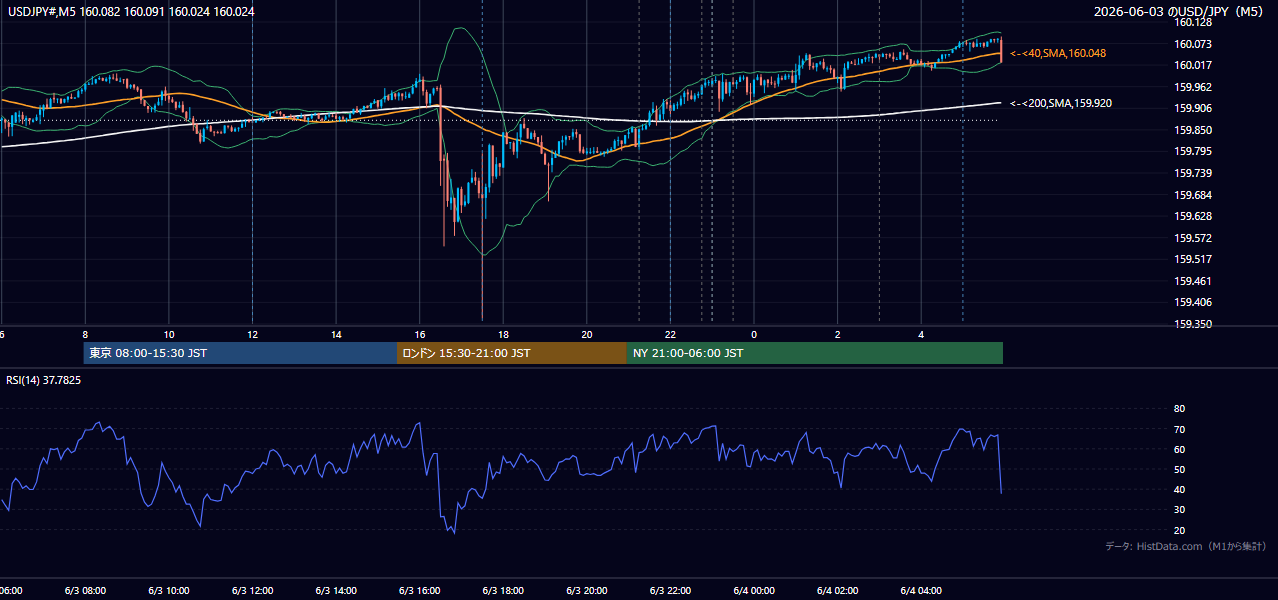Click hour label 2 under the price chart
Viewport: 1278px width, 600px height.
(x=838, y=334)
